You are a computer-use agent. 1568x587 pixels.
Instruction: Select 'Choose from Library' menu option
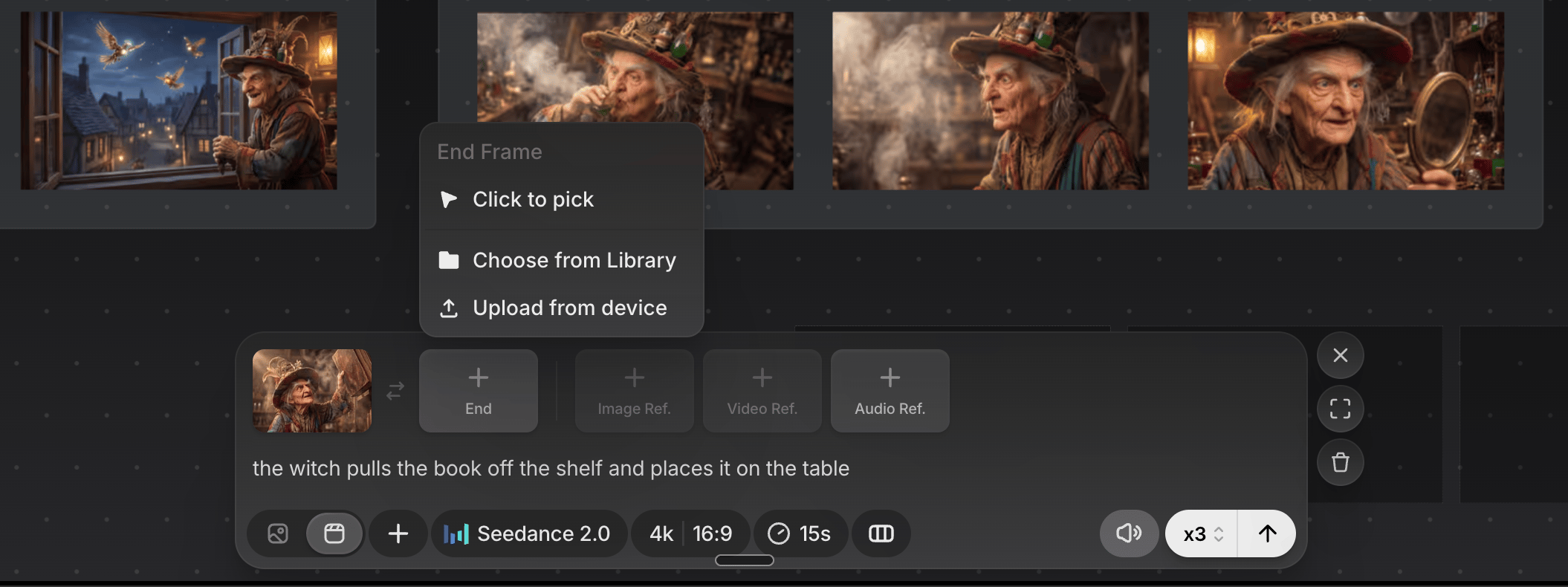tap(562, 260)
